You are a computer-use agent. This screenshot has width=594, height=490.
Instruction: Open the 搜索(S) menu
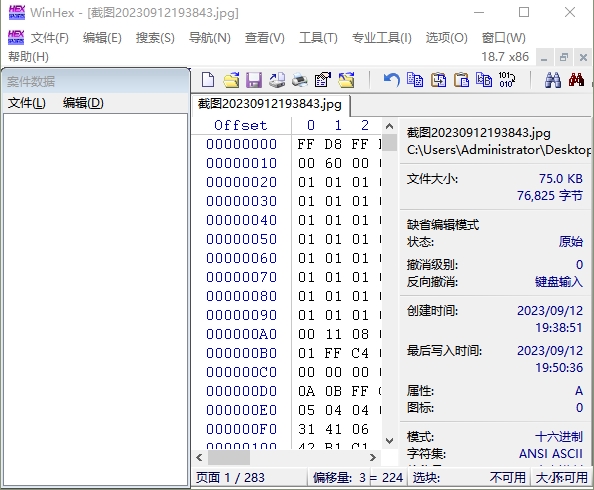point(155,38)
